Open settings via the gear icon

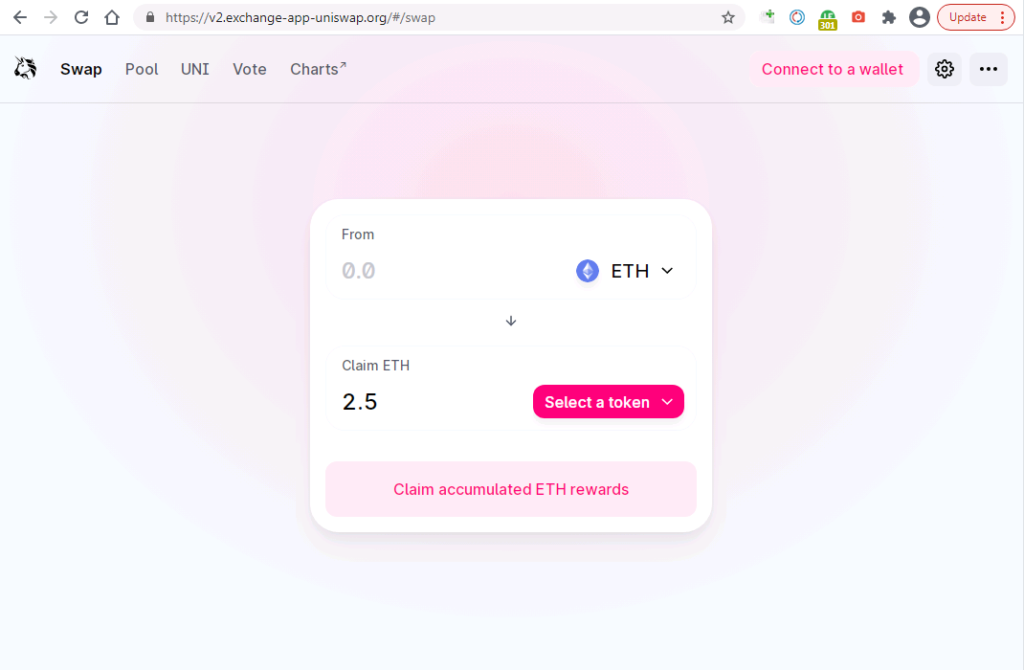(x=944, y=69)
